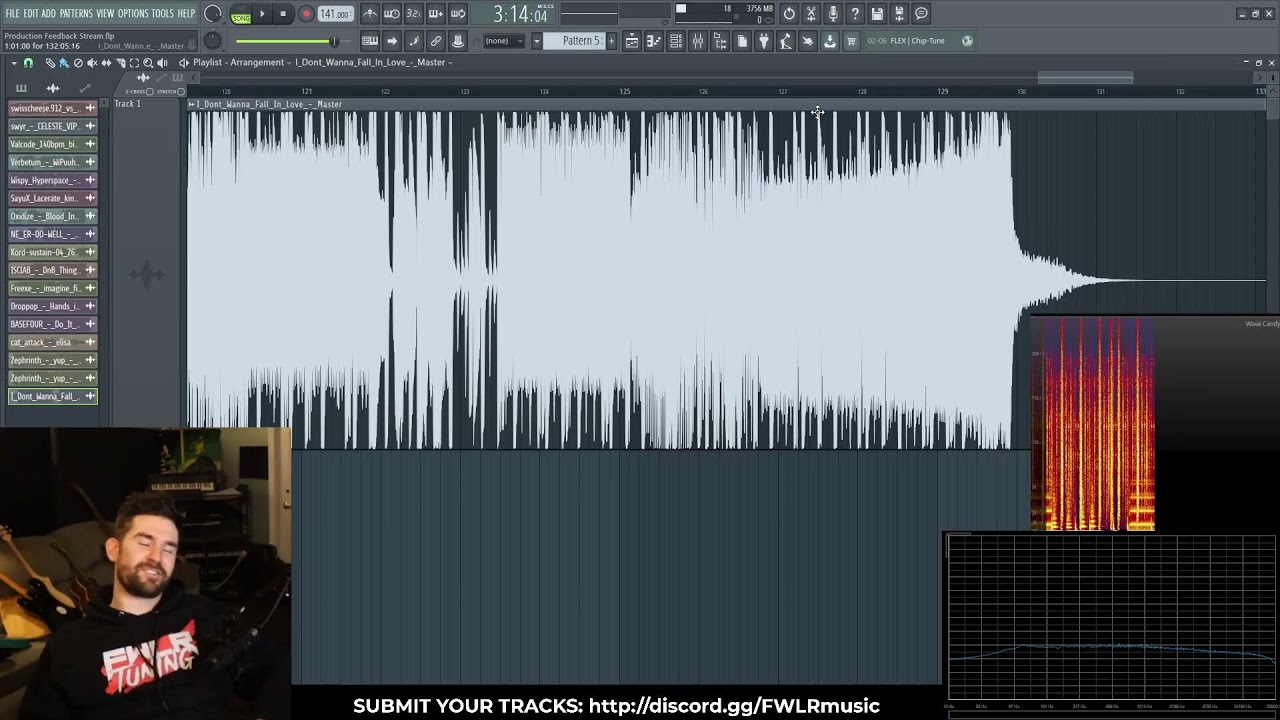The width and height of the screenshot is (1280, 720).
Task: Click the download content library icon
Action: click(x=830, y=41)
